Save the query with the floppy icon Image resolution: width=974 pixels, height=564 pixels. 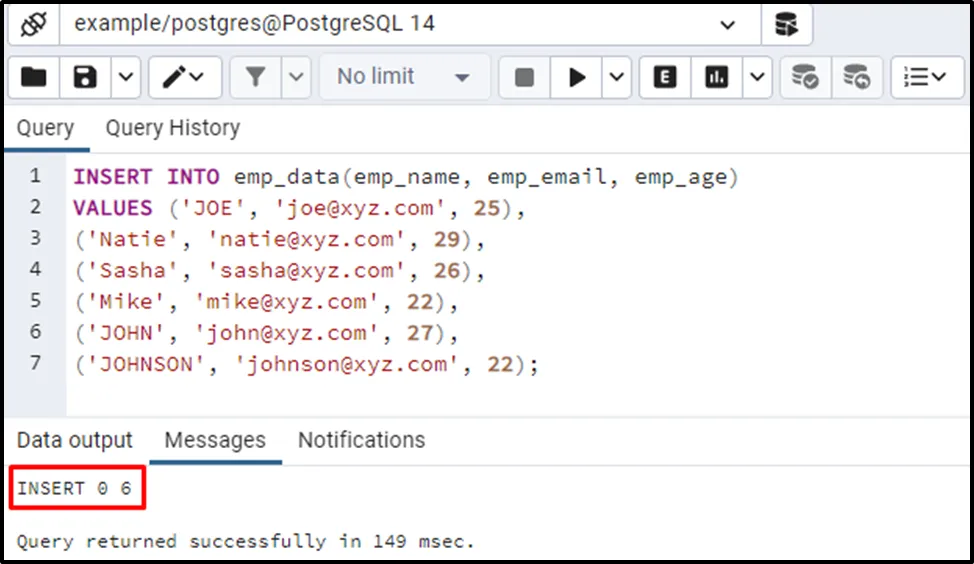pyautogui.click(x=85, y=77)
